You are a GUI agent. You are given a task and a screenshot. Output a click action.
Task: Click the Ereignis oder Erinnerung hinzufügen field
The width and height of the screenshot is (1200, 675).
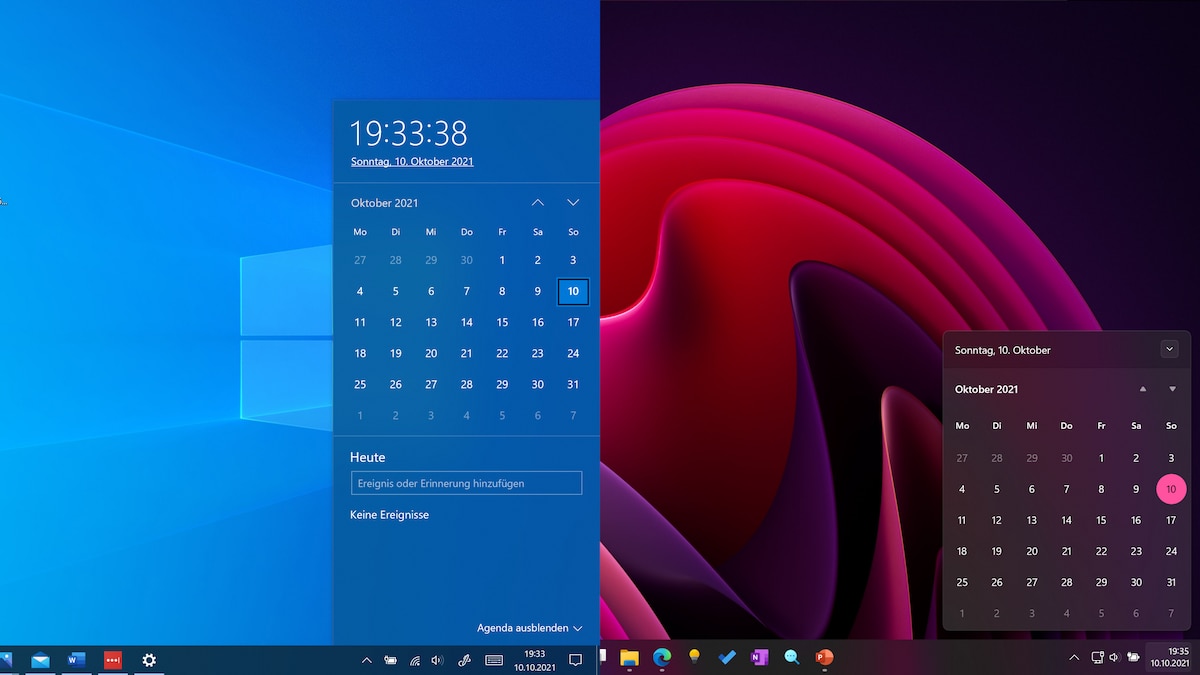[466, 482]
